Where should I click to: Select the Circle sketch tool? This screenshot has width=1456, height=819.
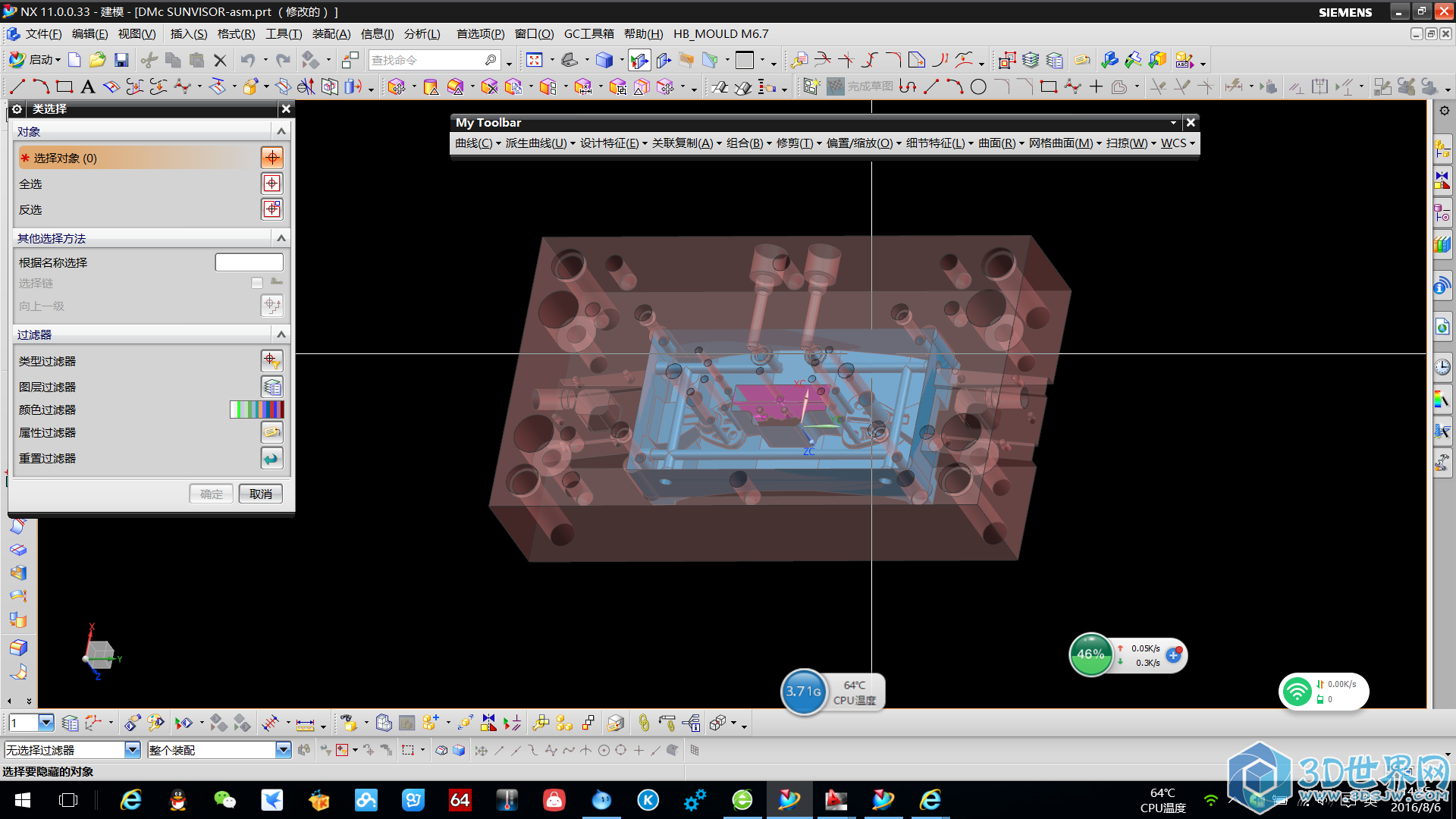tap(978, 86)
